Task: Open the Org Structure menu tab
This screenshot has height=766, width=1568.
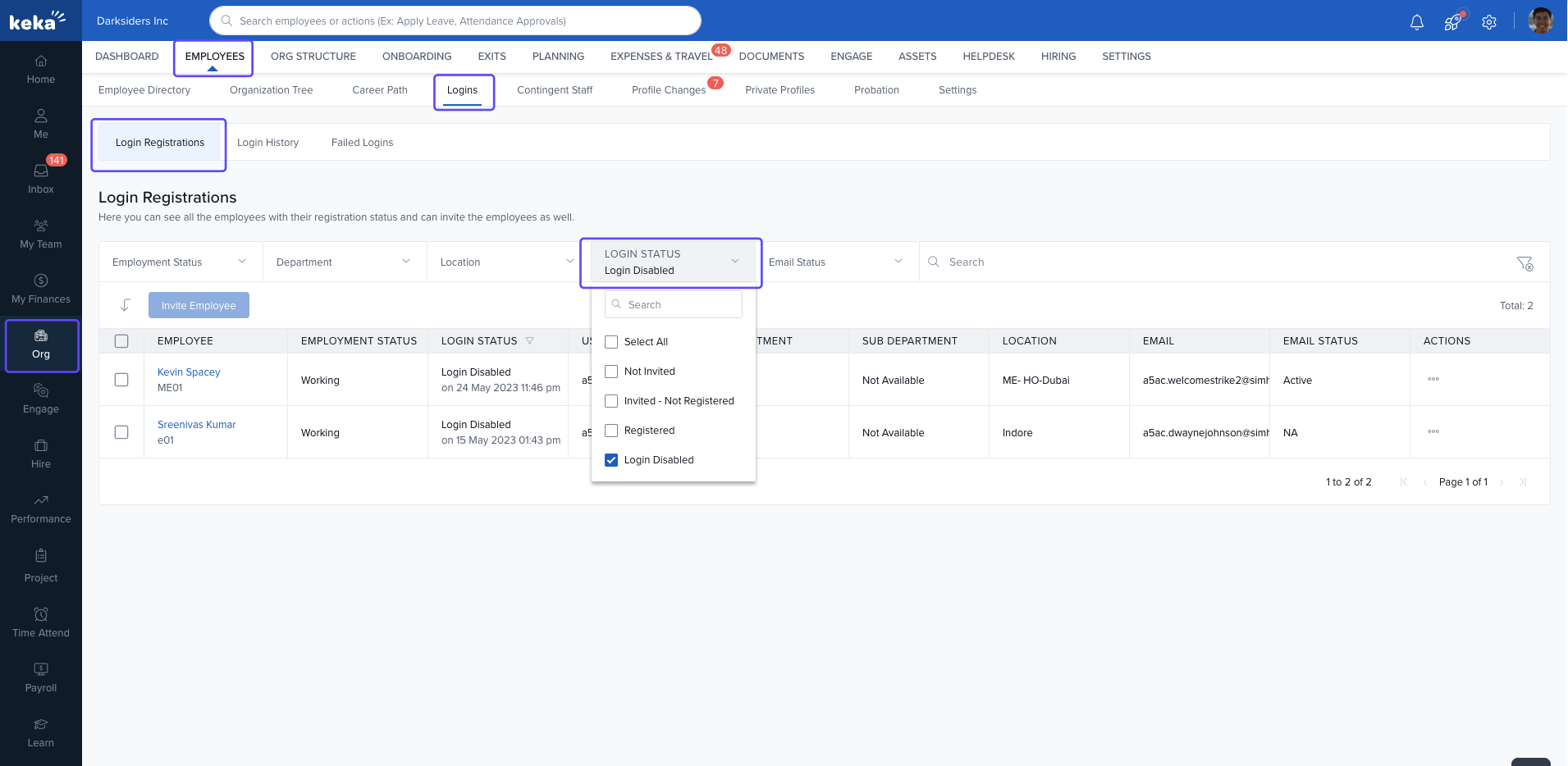Action: click(313, 57)
